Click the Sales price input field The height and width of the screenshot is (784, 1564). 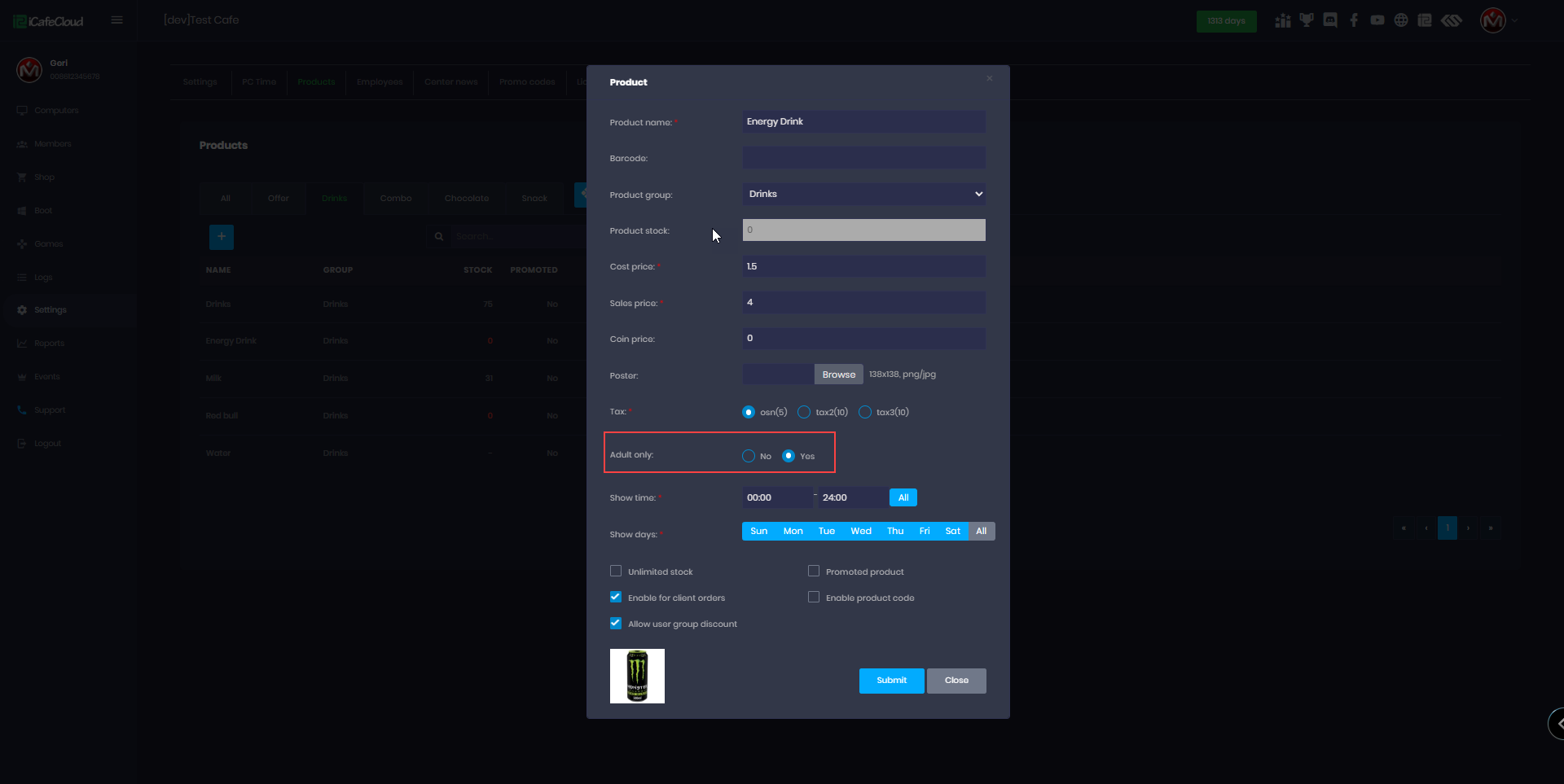(864, 303)
